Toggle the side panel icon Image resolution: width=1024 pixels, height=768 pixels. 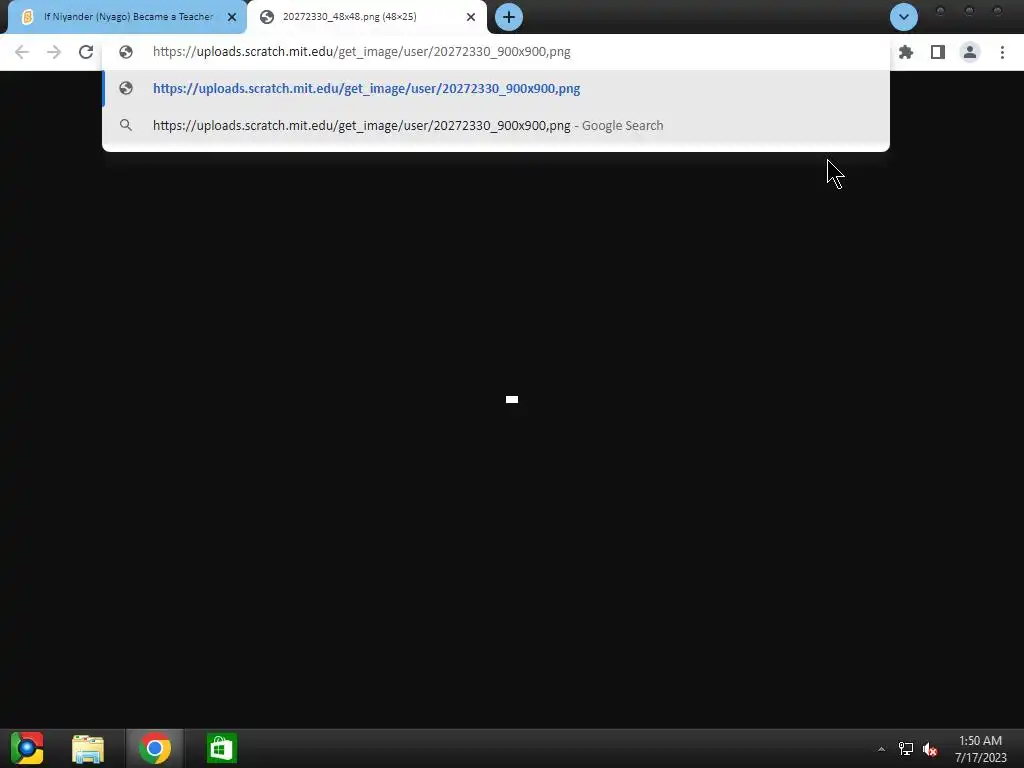[x=938, y=52]
